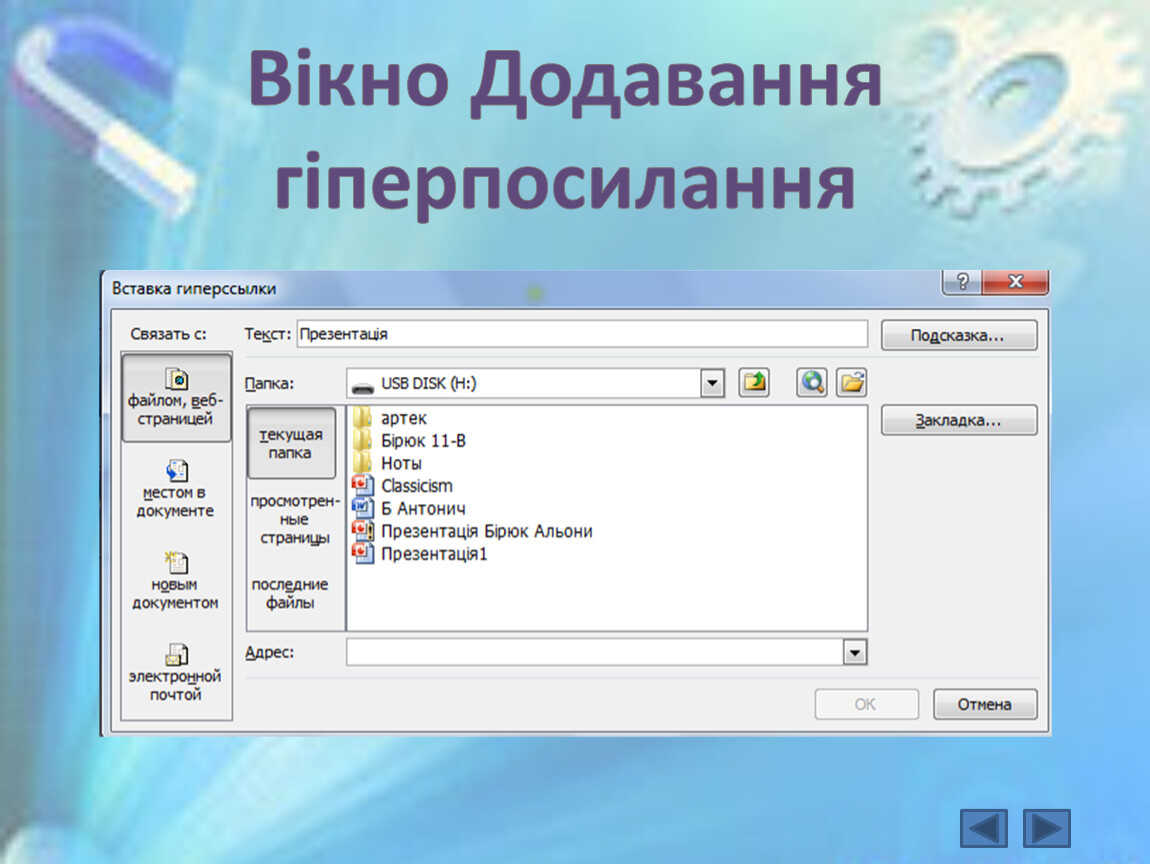Screen dimensions: 1150x864
Task: Open the browse for file folder icon
Action: pyautogui.click(x=851, y=382)
